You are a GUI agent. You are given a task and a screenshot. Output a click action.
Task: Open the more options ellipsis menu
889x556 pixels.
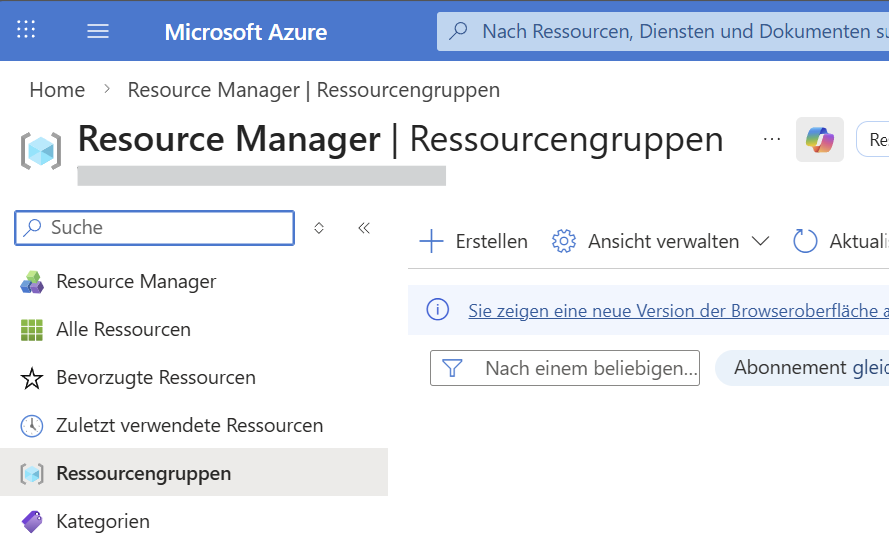(x=772, y=139)
